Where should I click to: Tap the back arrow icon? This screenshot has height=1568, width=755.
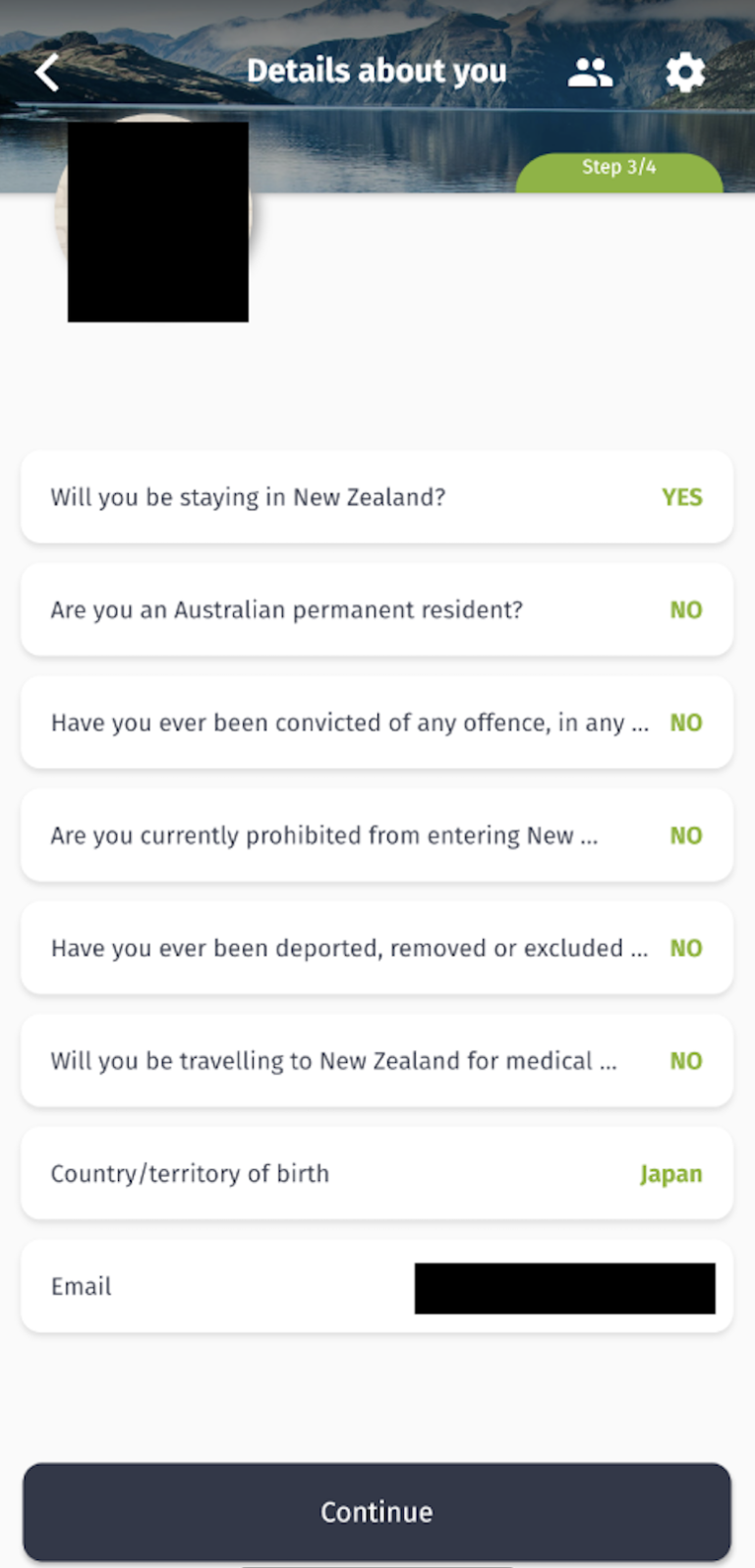click(x=47, y=72)
